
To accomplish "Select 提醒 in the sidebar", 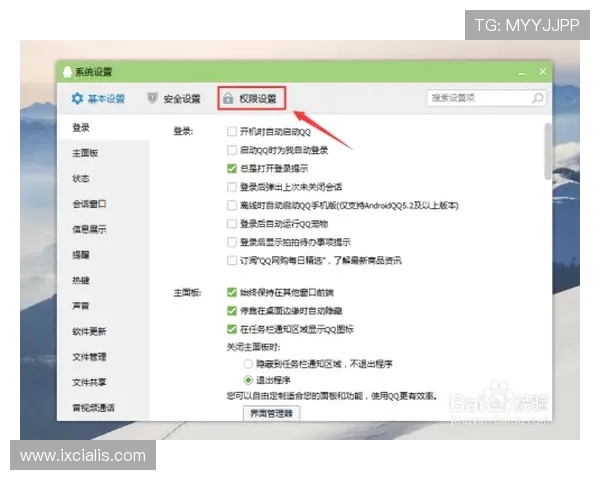I will coord(81,255).
